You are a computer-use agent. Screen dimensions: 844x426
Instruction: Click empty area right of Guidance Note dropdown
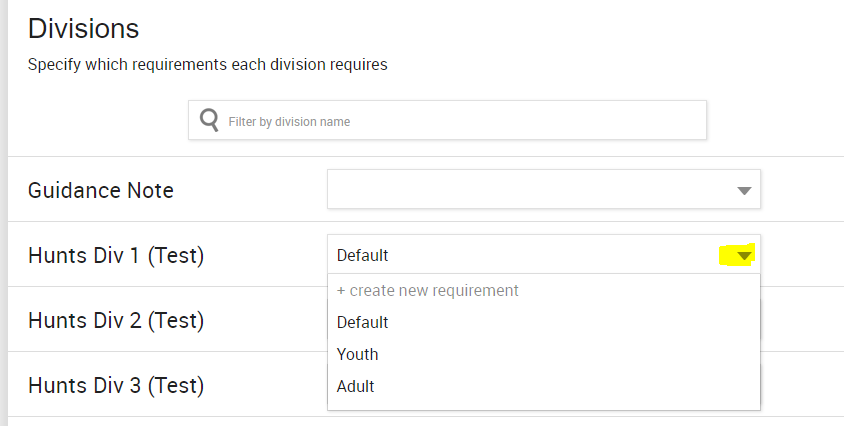pyautogui.click(x=800, y=190)
